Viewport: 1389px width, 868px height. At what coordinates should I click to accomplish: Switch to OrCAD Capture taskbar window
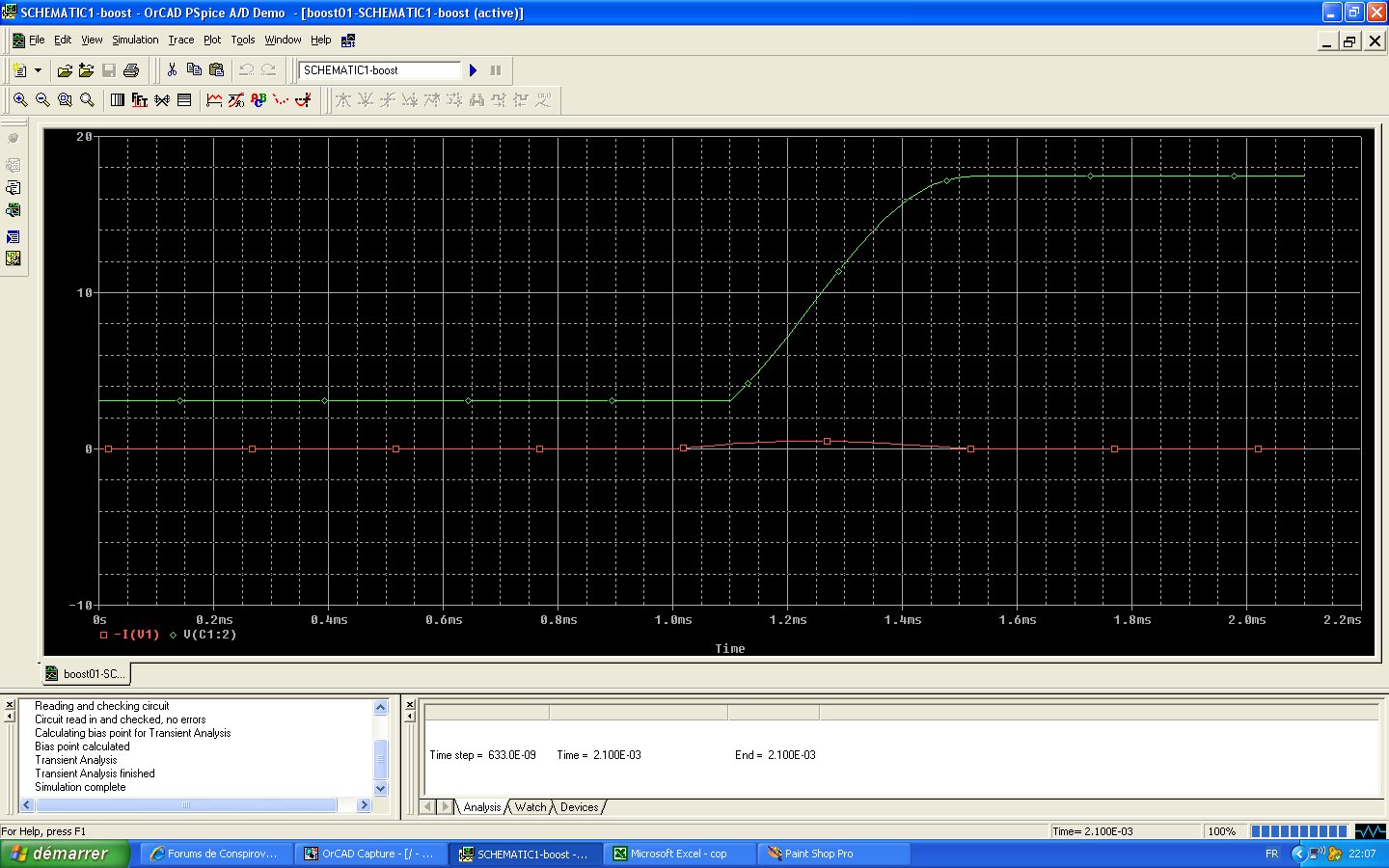(x=370, y=854)
